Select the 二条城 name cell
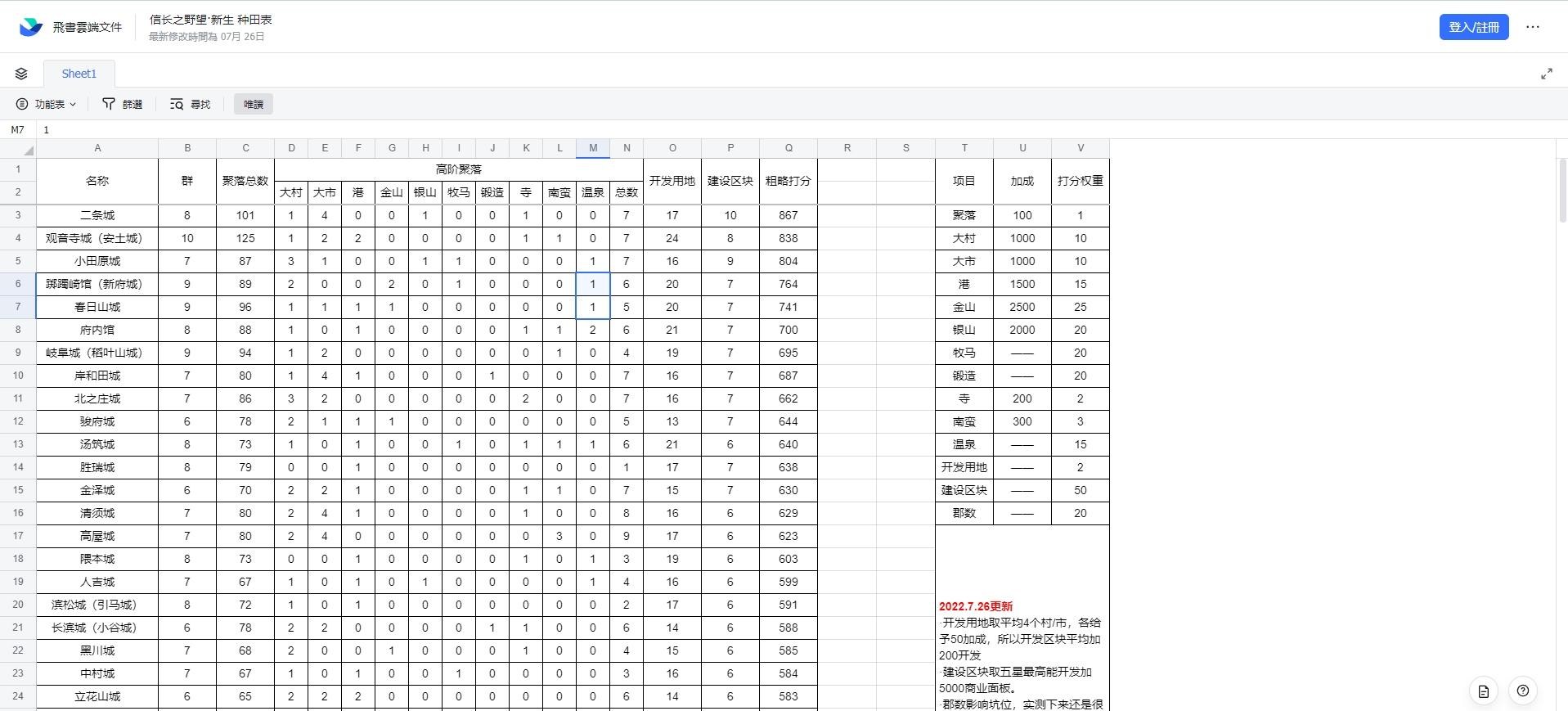Screen dimensions: 1568x711 point(97,215)
